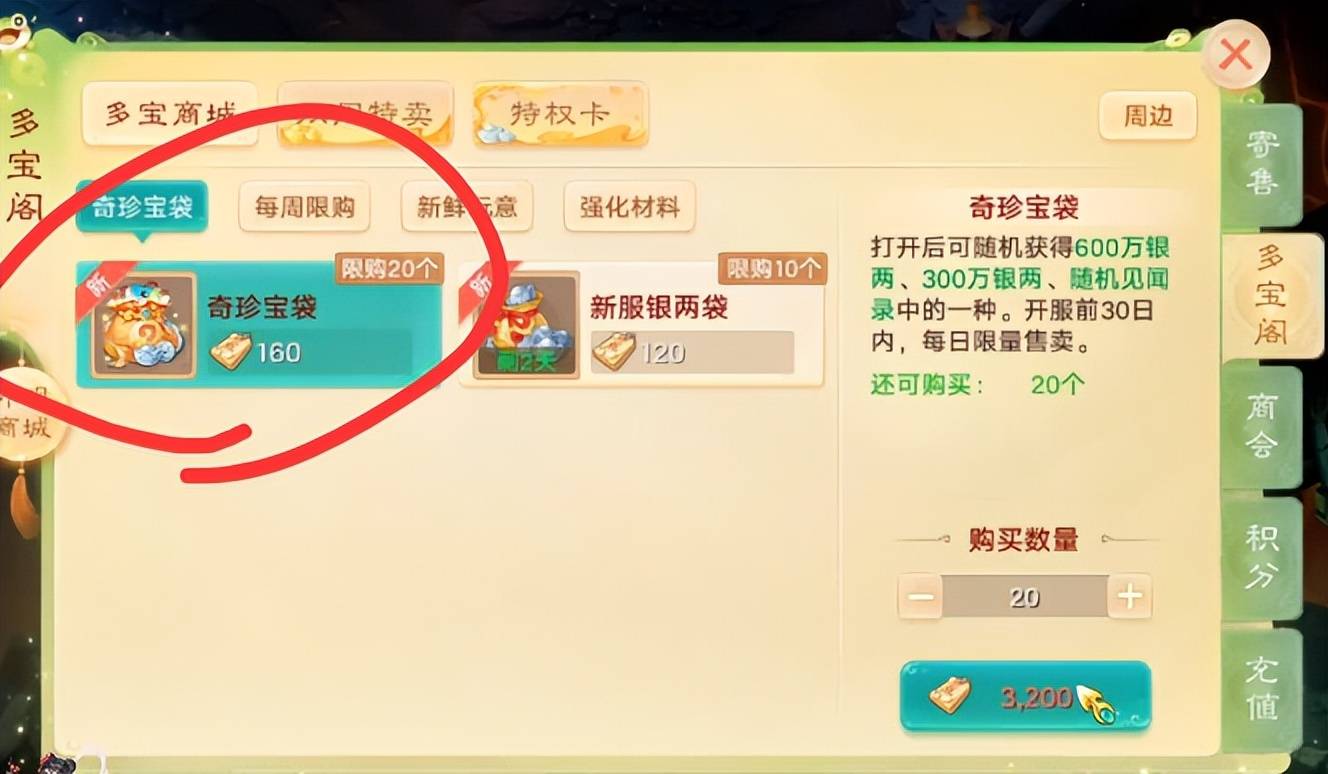Select the 每周限购 category
The image size is (1328, 774).
point(305,207)
